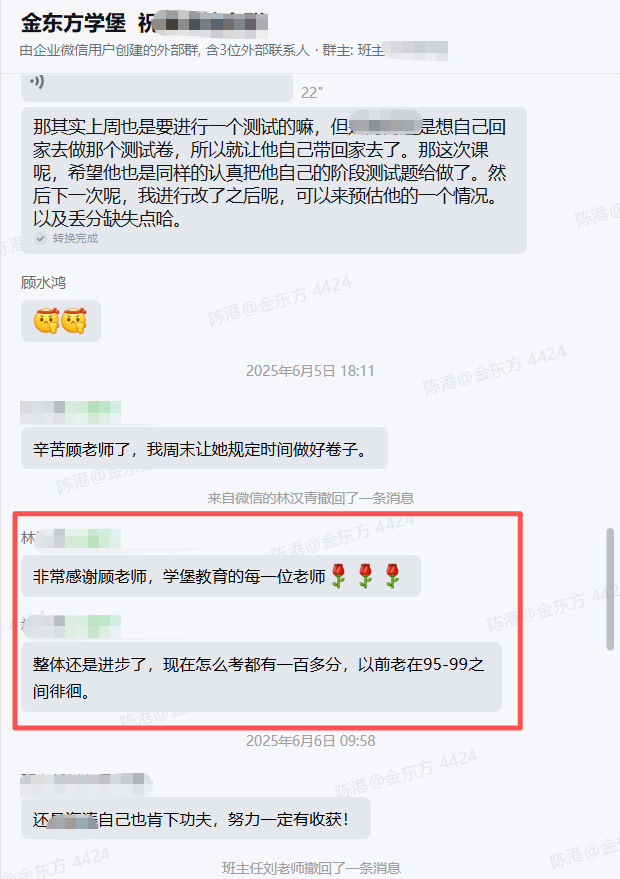
Task: Click the middle rose emoji
Action: coord(365,576)
